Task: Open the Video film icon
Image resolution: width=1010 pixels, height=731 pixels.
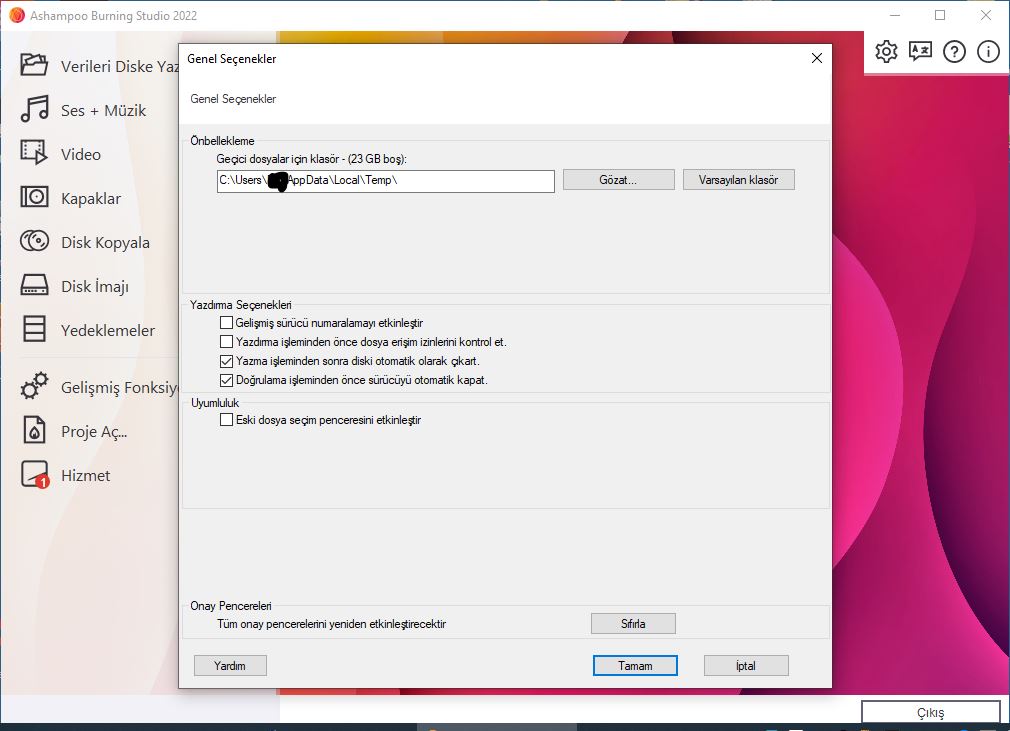Action: (x=34, y=153)
